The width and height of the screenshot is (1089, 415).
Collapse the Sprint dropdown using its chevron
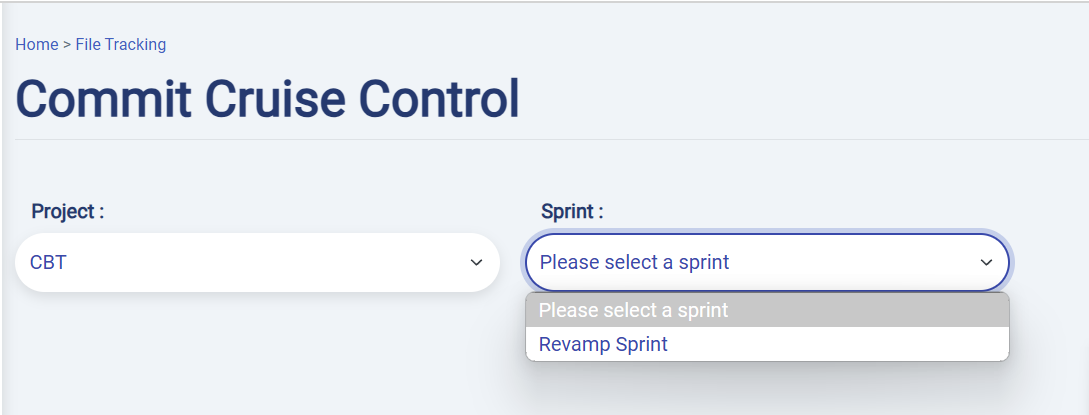pos(986,263)
